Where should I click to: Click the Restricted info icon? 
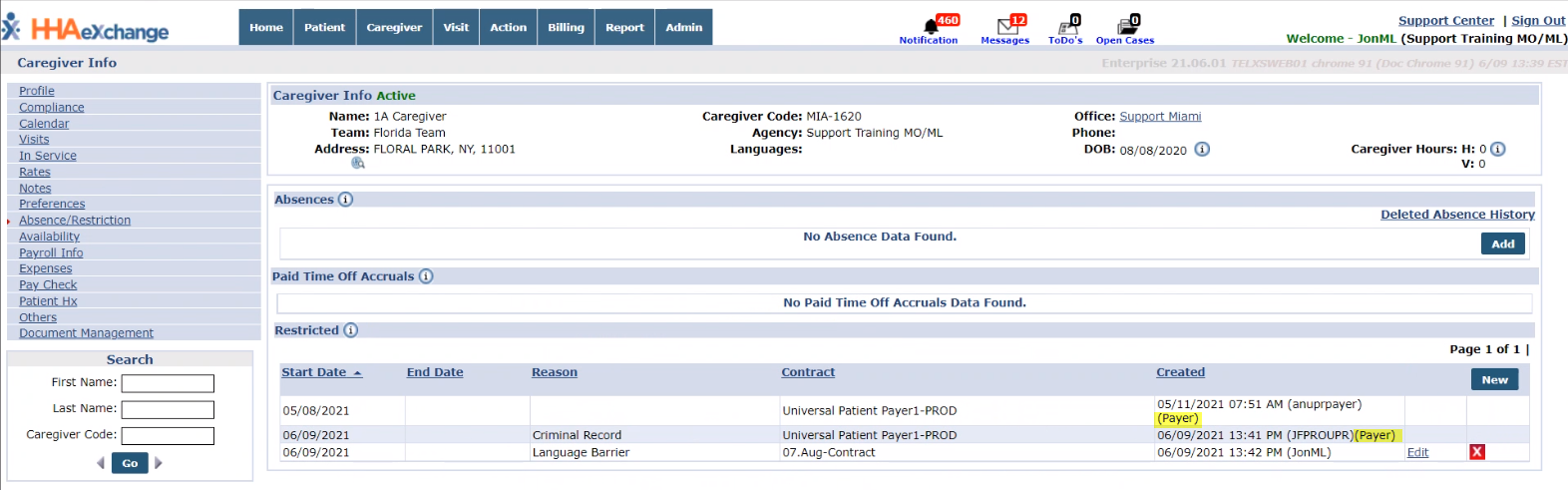pos(351,330)
